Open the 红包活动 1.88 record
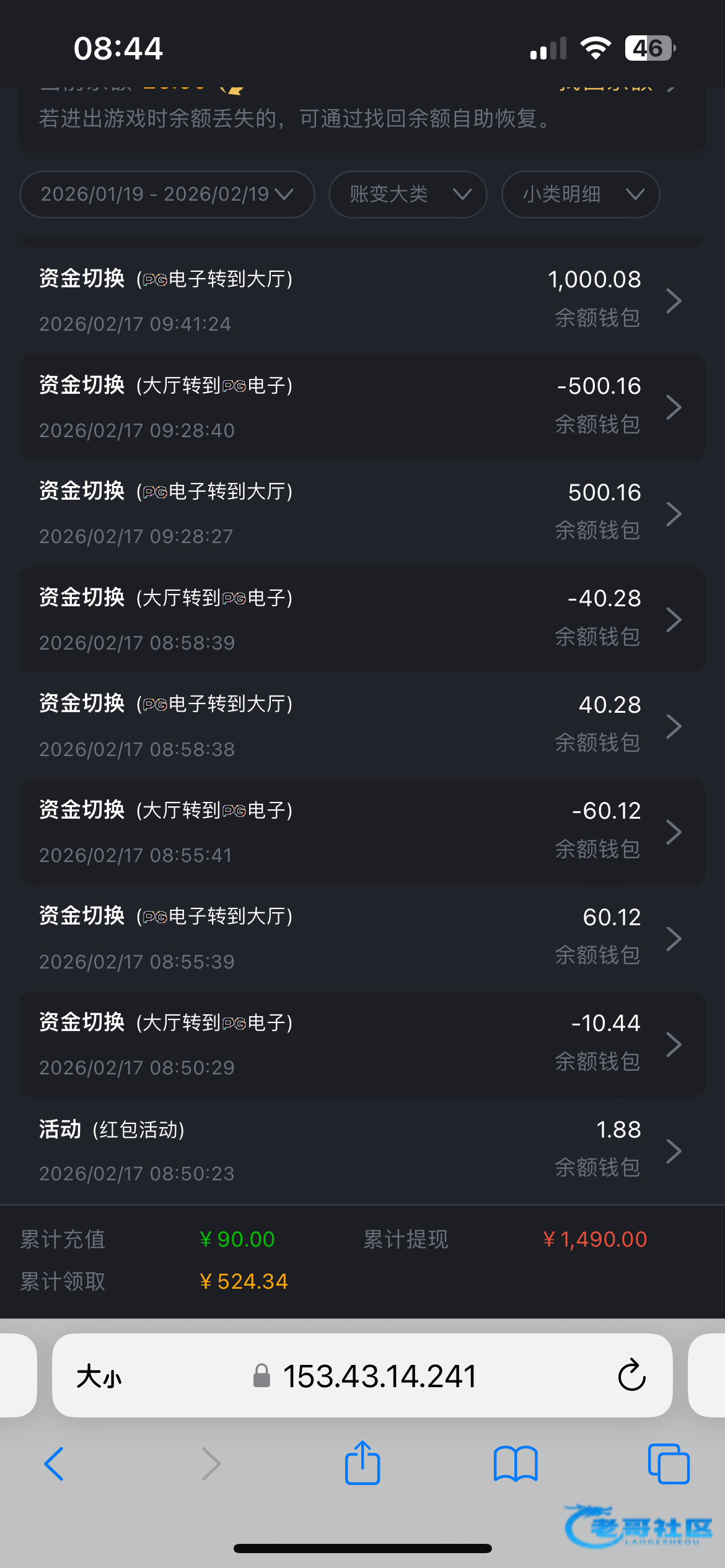Screen dimensions: 725x1568 pyautogui.click(x=362, y=1151)
